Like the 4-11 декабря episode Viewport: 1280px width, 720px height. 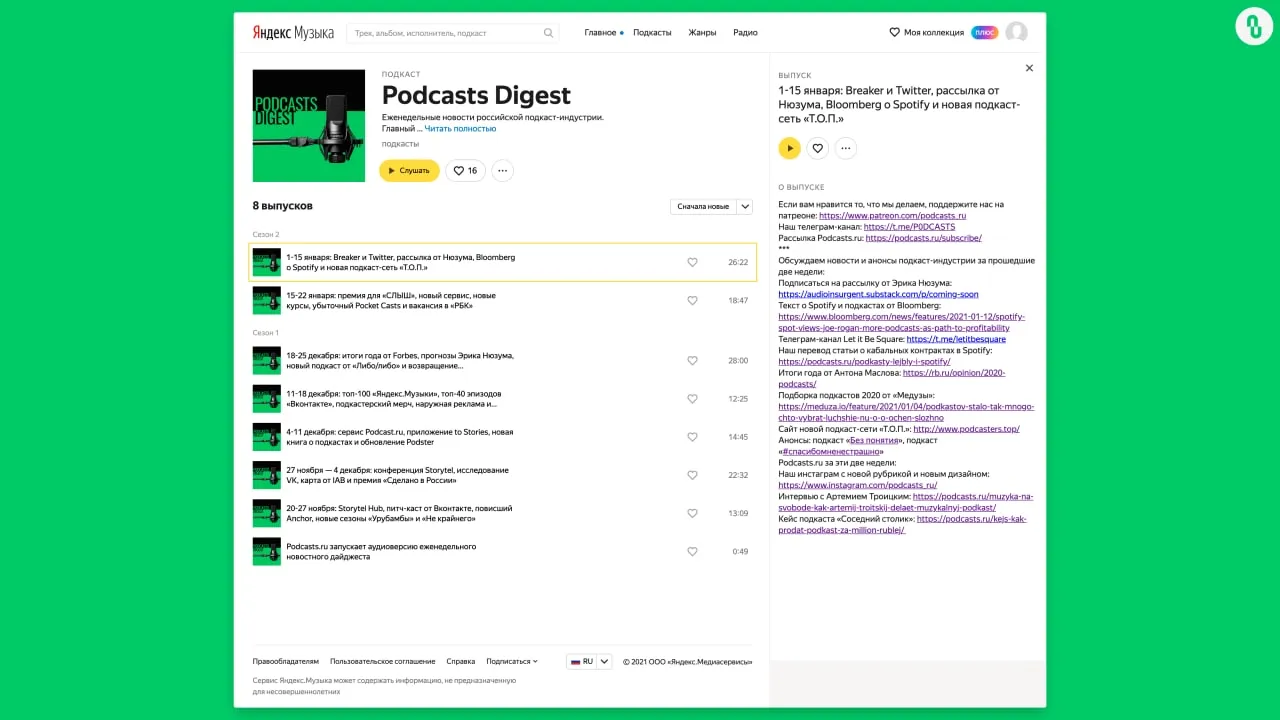click(692, 437)
